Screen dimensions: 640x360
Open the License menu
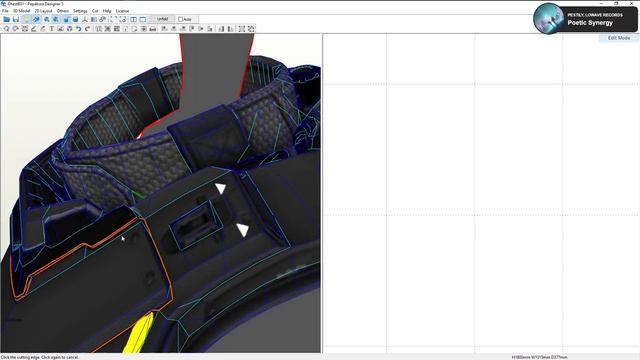122,11
